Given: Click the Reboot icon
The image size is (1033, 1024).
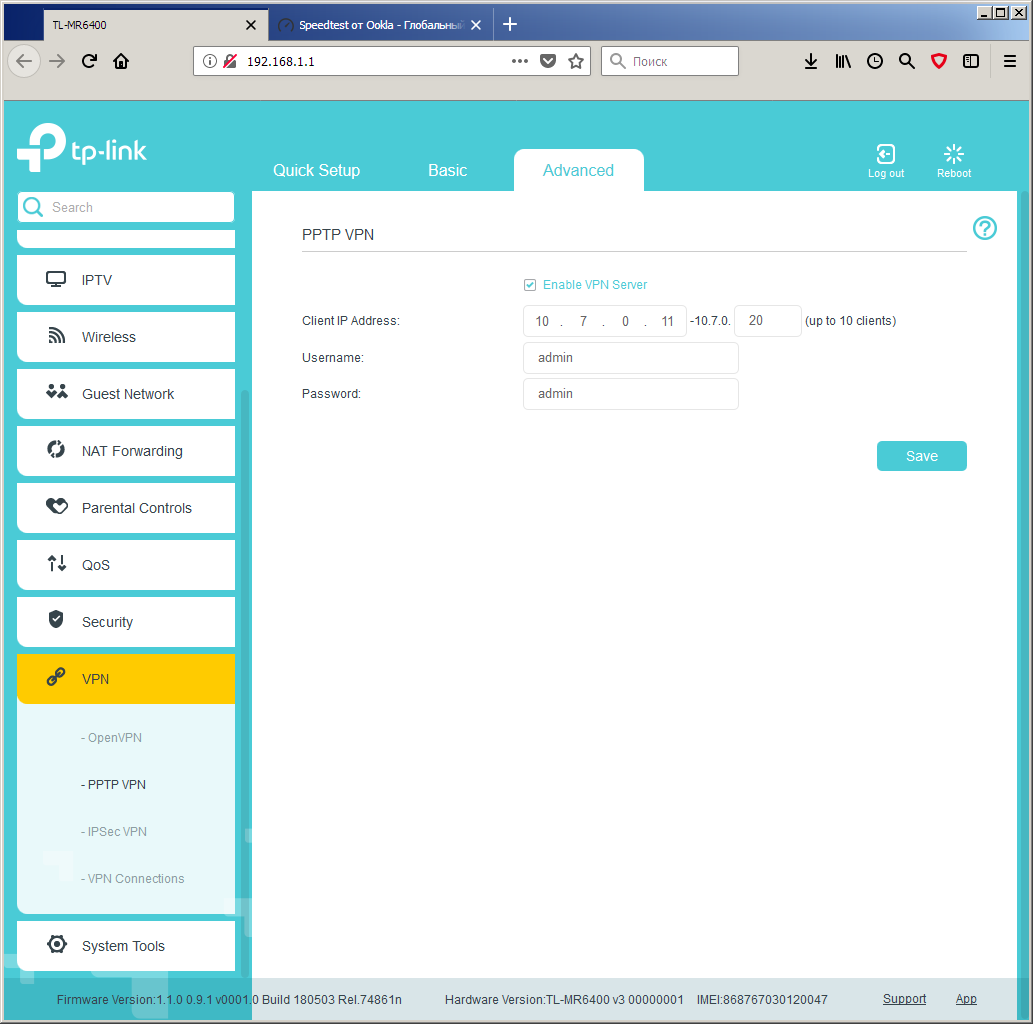Looking at the screenshot, I should click(953, 154).
